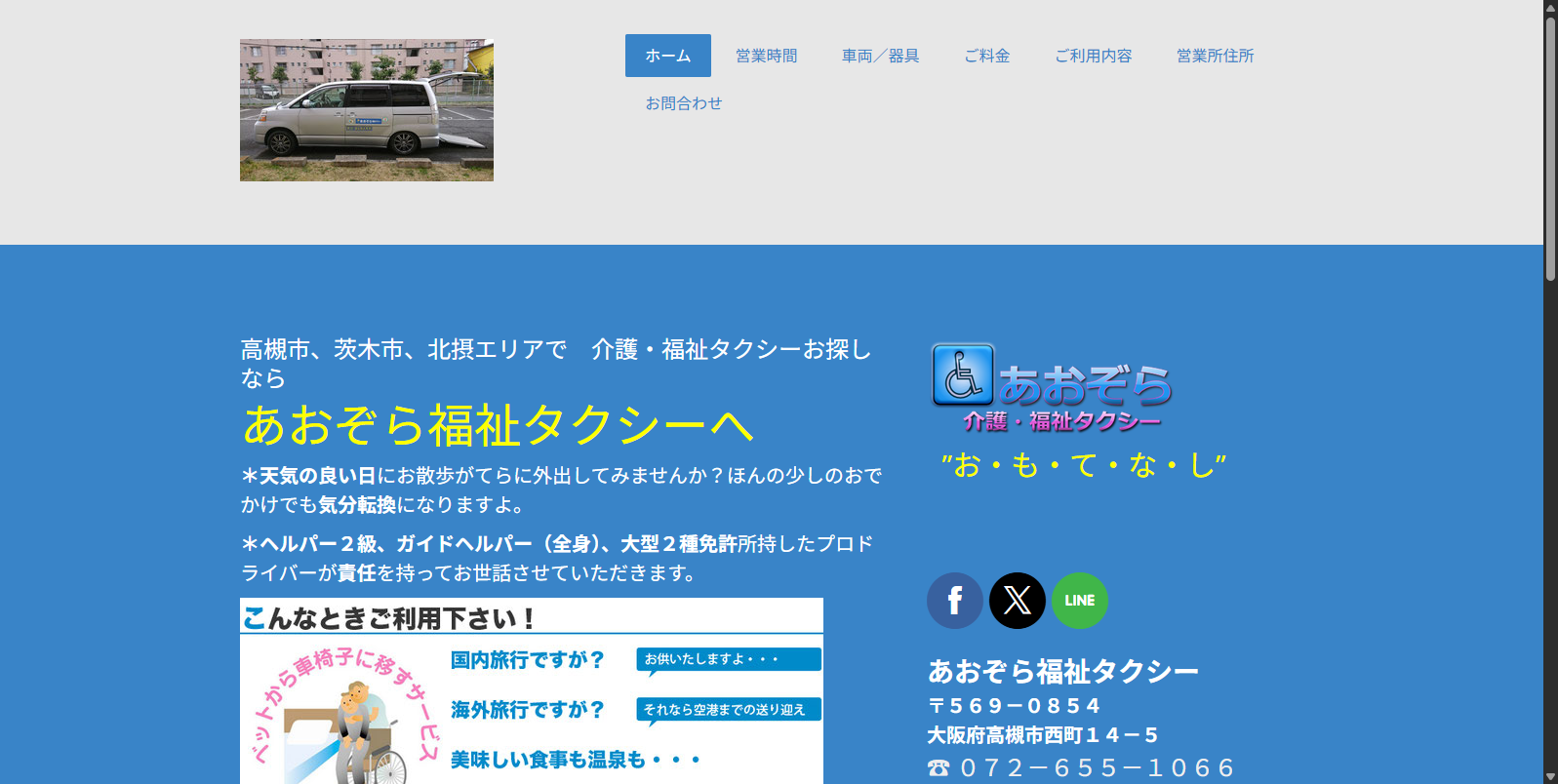Viewport: 1558px width, 784px height.
Task: Open the Facebook social icon
Action: coord(955,601)
